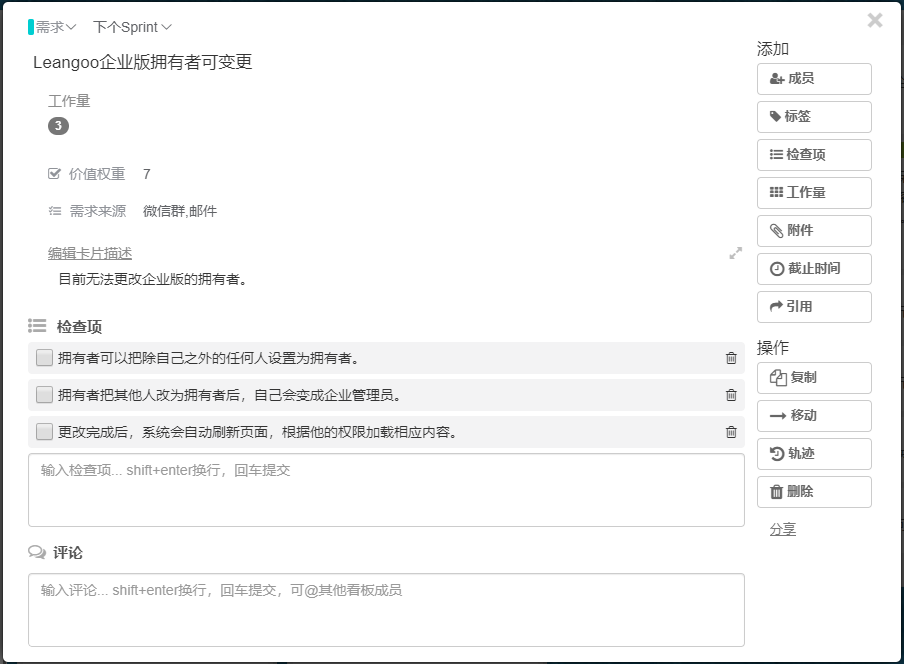Toggle the '系统会自动刷新页面' checkbox

(44, 432)
